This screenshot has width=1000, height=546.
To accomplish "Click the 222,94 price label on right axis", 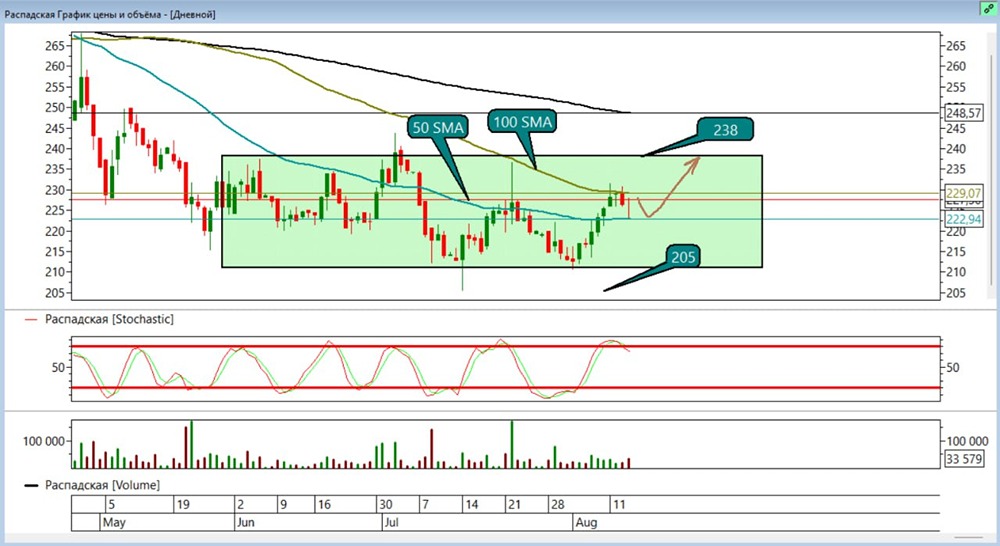I will tap(963, 219).
